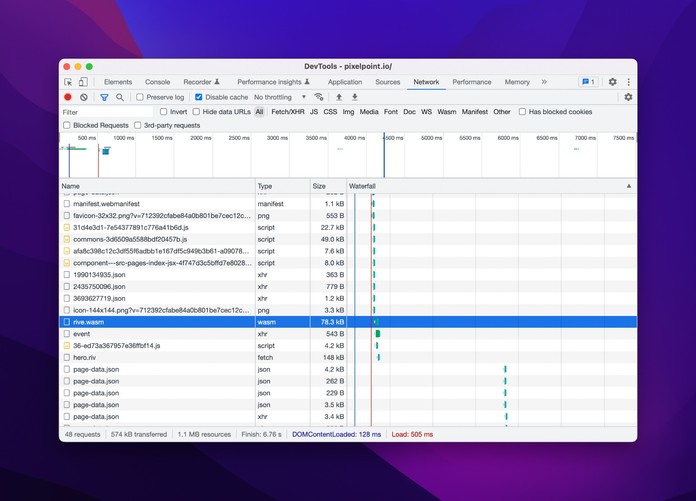Viewport: 696px width, 501px height.
Task: Sort requests by the Size column header
Action: [319, 186]
